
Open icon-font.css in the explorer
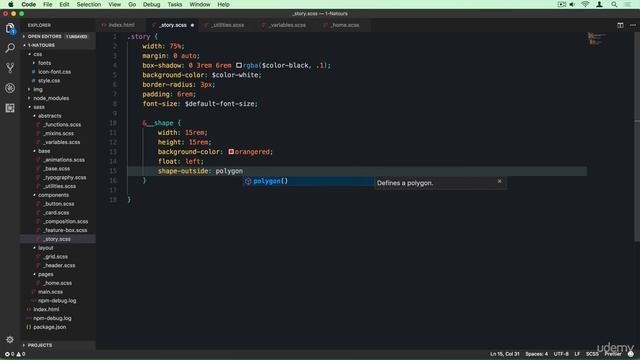54,72
